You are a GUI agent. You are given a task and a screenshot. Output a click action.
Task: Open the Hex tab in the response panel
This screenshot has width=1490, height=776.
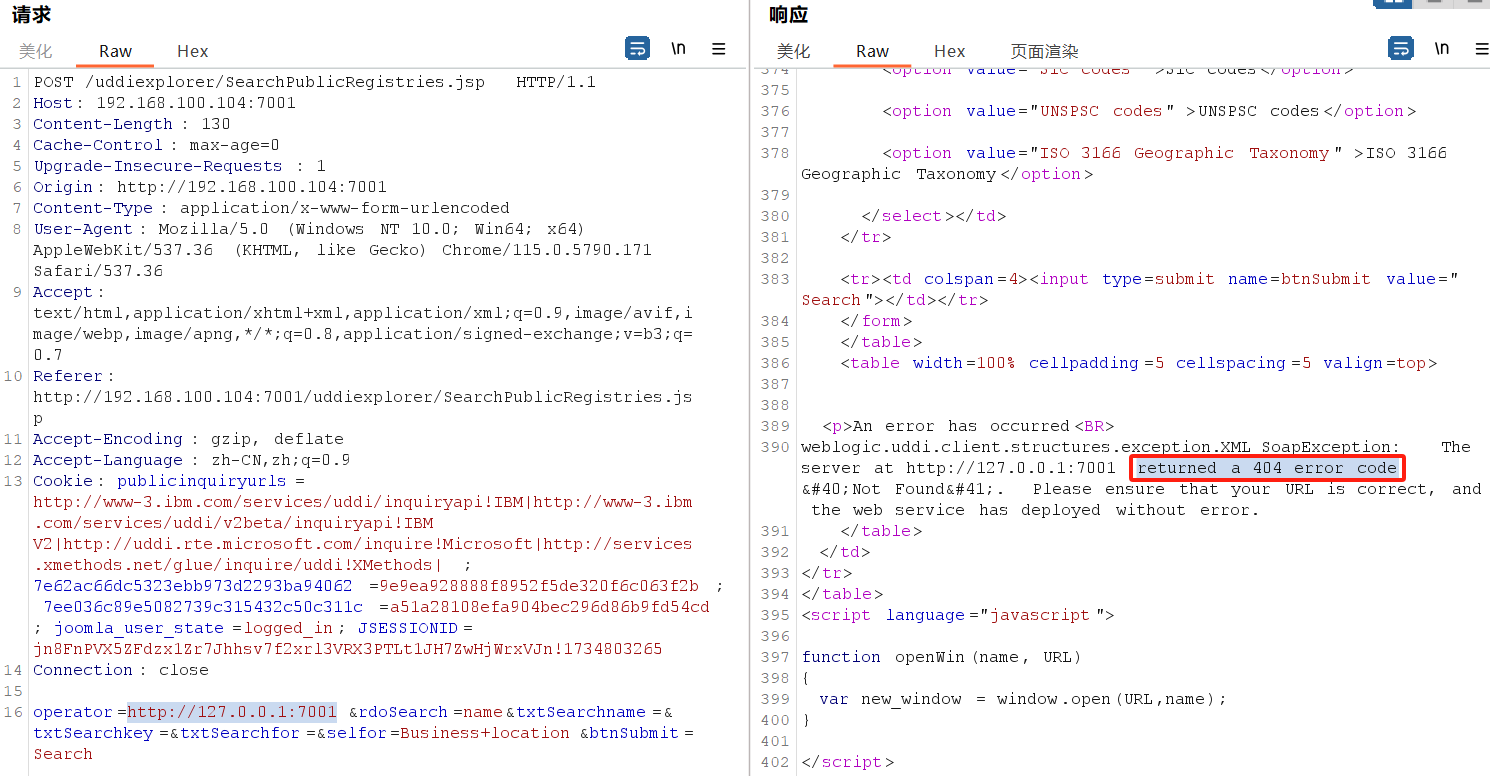tap(949, 51)
